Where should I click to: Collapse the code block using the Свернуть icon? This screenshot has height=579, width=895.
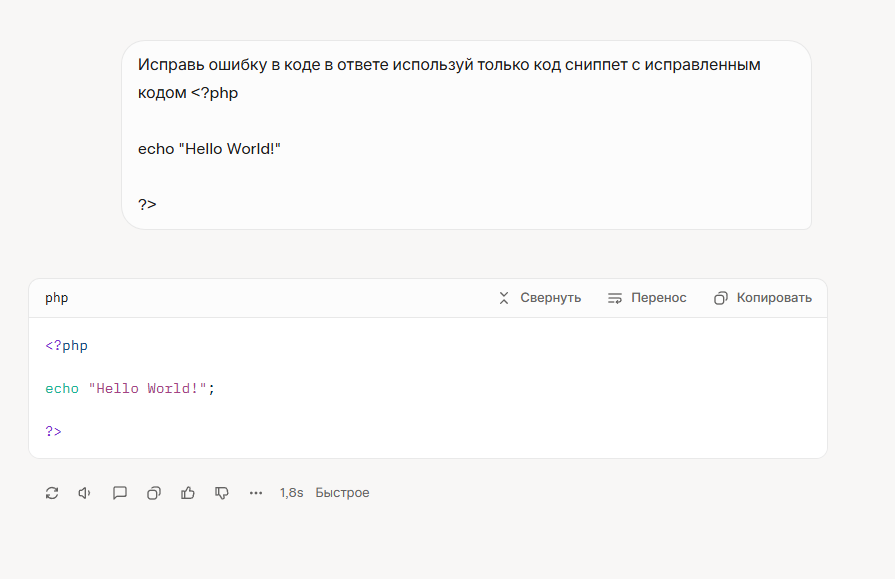[504, 298]
